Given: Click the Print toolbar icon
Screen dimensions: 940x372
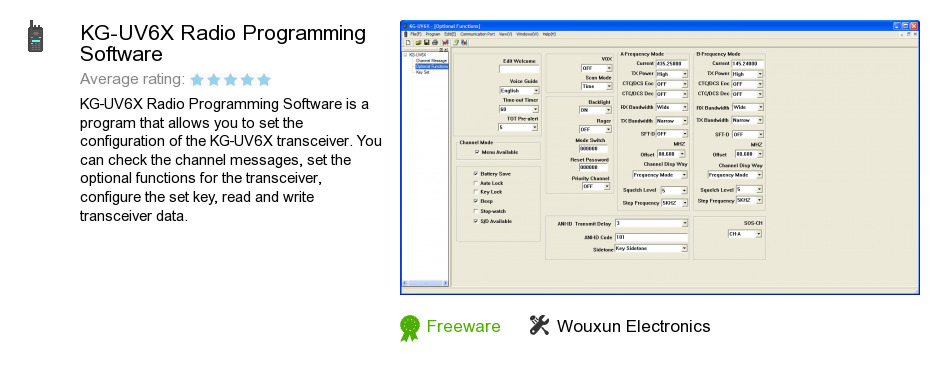Looking at the screenshot, I should pos(435,43).
